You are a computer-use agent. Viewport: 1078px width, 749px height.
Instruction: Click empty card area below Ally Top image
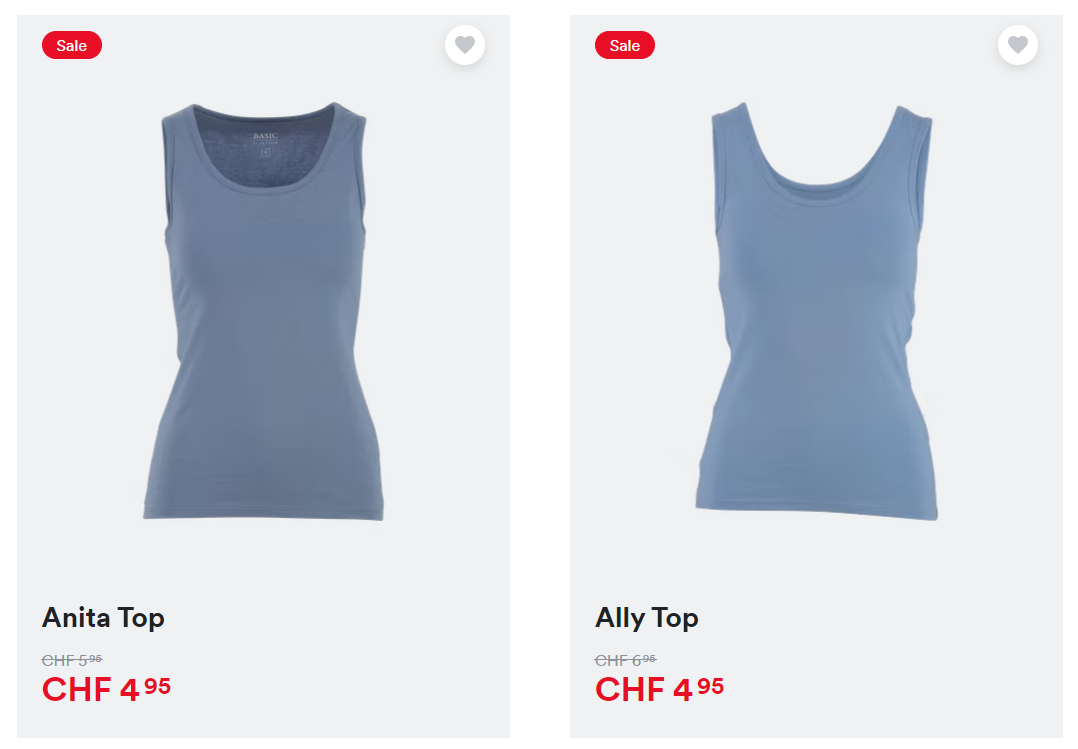click(817, 561)
